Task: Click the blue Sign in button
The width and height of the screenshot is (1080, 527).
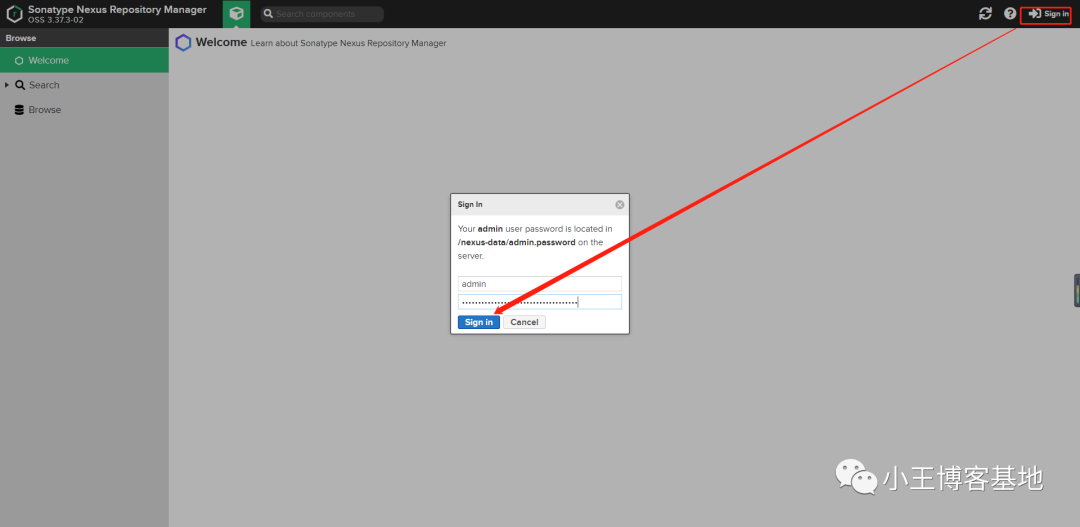Action: (x=479, y=322)
